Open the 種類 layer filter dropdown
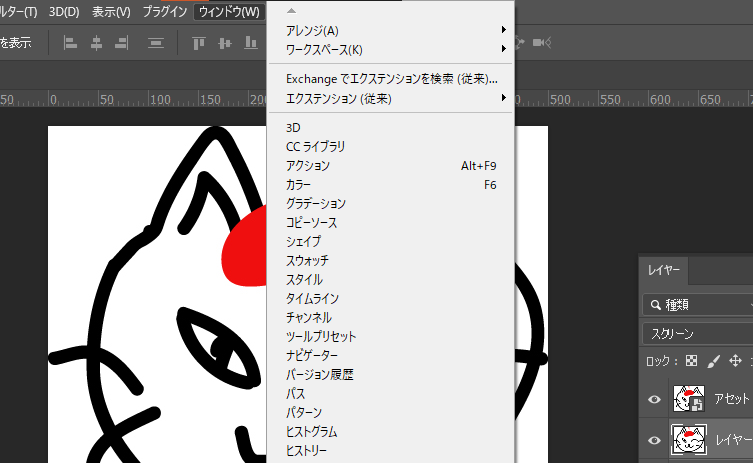The image size is (753, 463). pyautogui.click(x=697, y=305)
